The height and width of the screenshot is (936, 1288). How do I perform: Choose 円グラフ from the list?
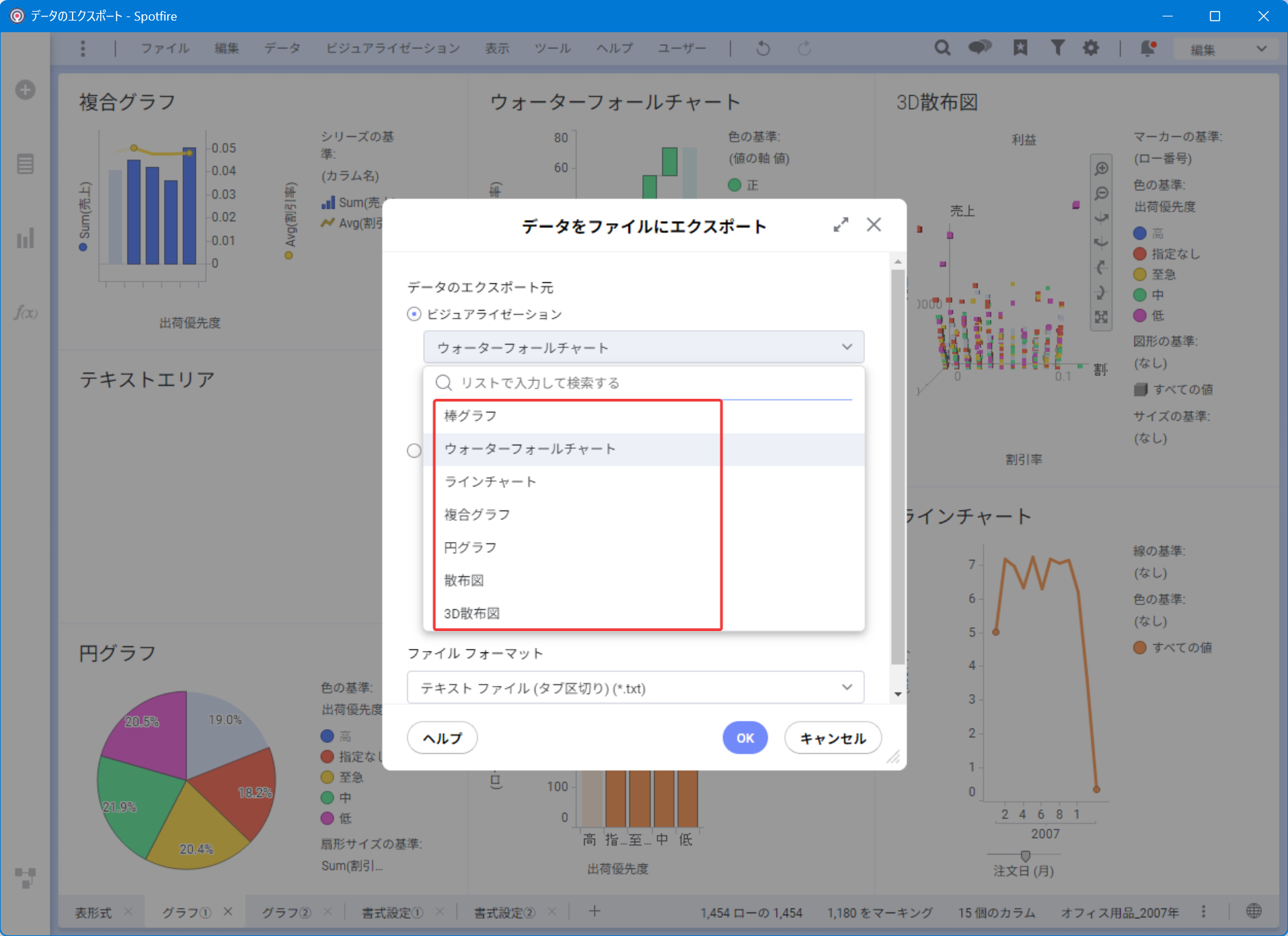point(644,547)
